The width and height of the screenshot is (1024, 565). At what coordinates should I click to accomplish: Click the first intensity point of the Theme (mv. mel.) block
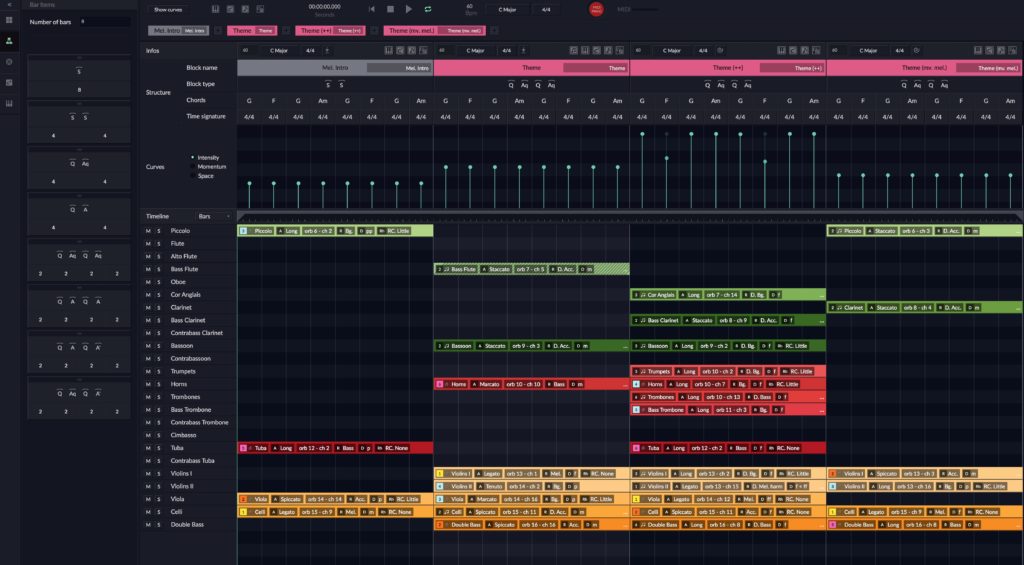[x=839, y=175]
